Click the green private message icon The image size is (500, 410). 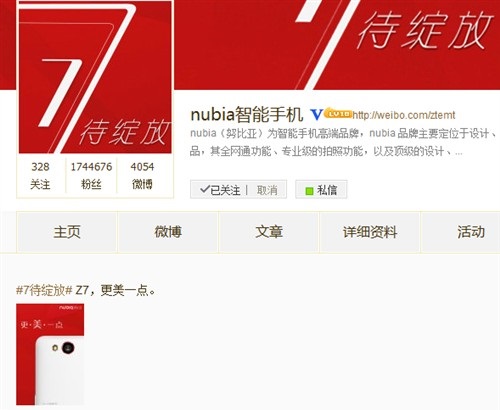tap(309, 191)
